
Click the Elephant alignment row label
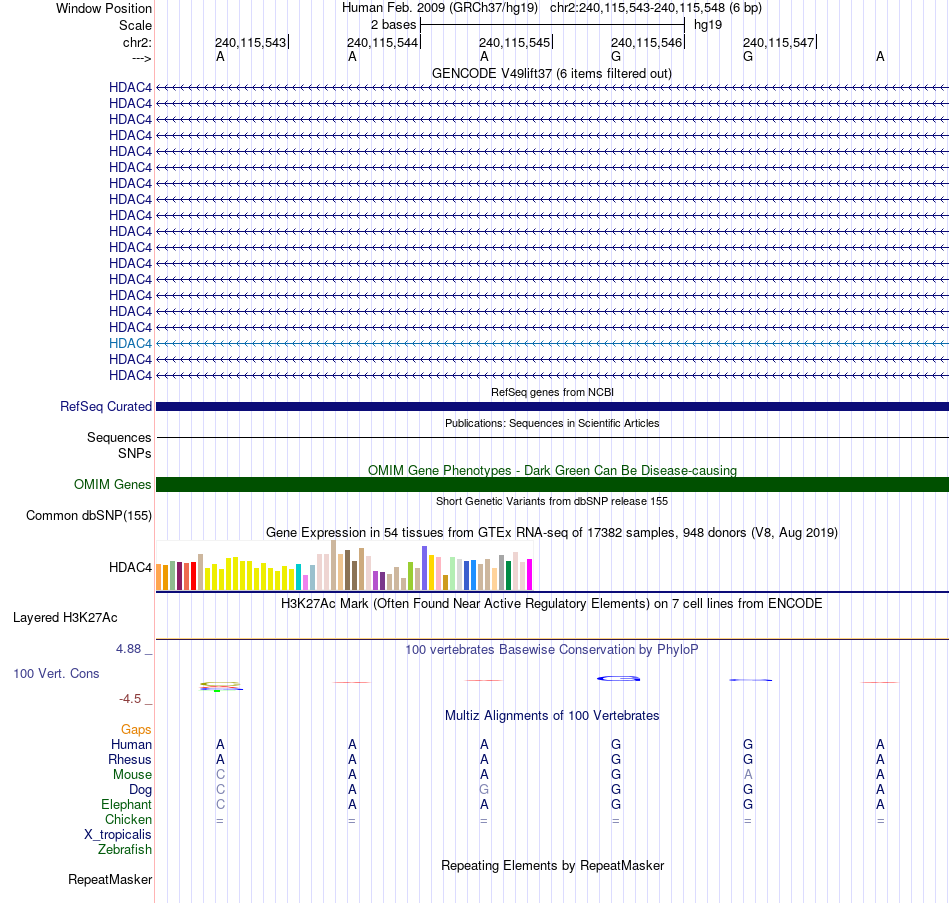coord(126,804)
